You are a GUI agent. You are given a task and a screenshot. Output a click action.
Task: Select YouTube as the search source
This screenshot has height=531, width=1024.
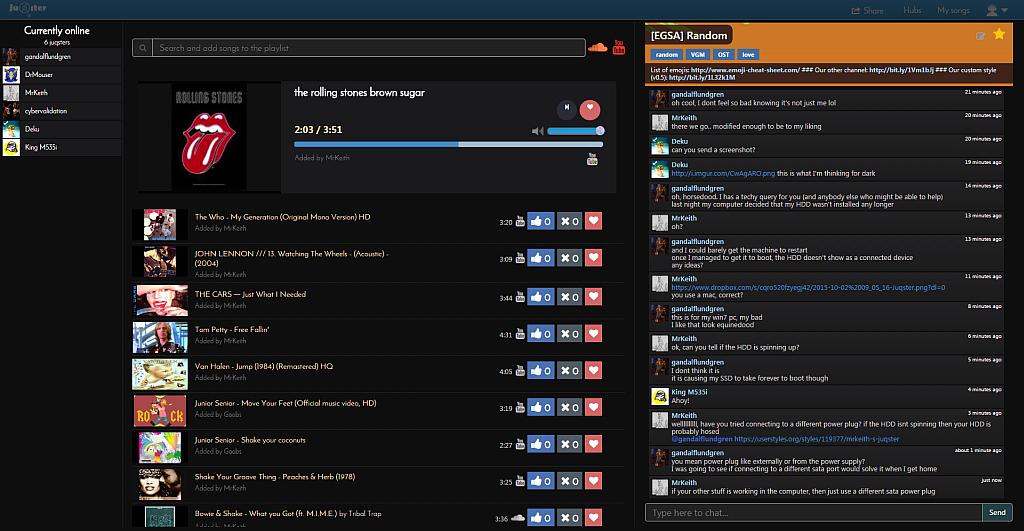click(618, 47)
